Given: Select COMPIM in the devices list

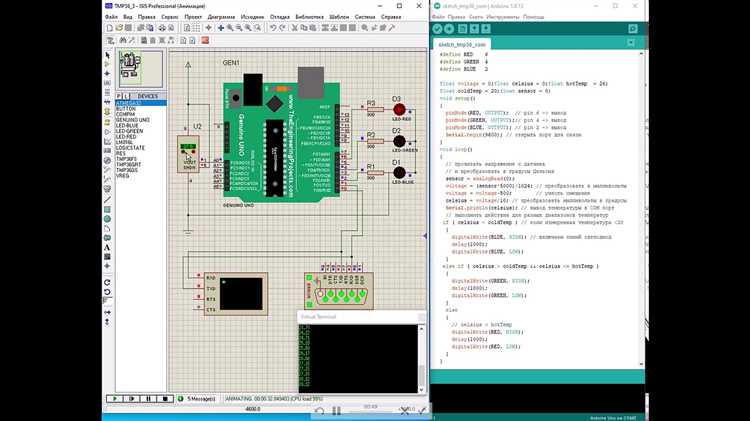Looking at the screenshot, I should point(126,114).
